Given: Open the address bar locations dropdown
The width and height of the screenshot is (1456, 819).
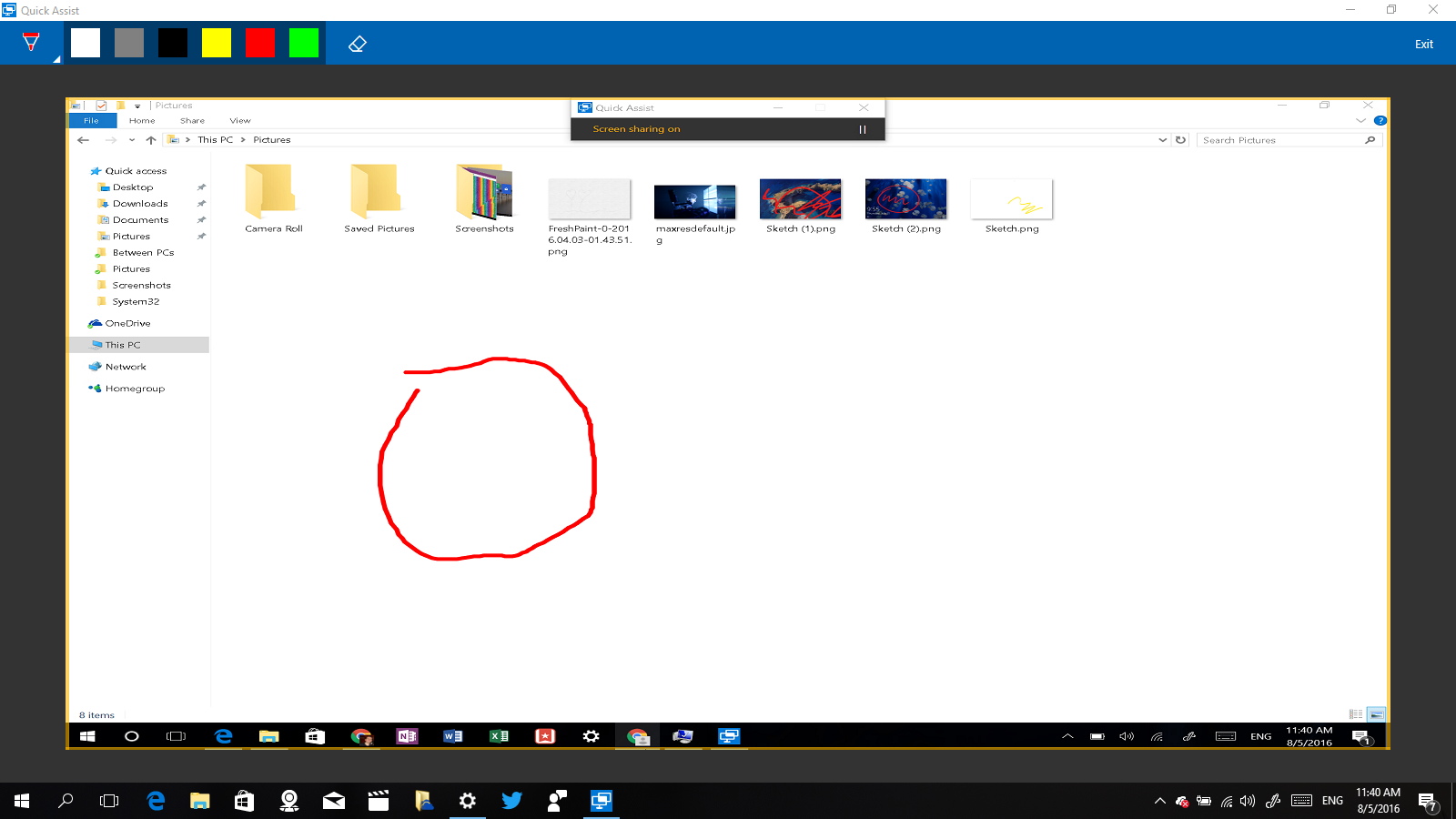Looking at the screenshot, I should coord(1162,139).
